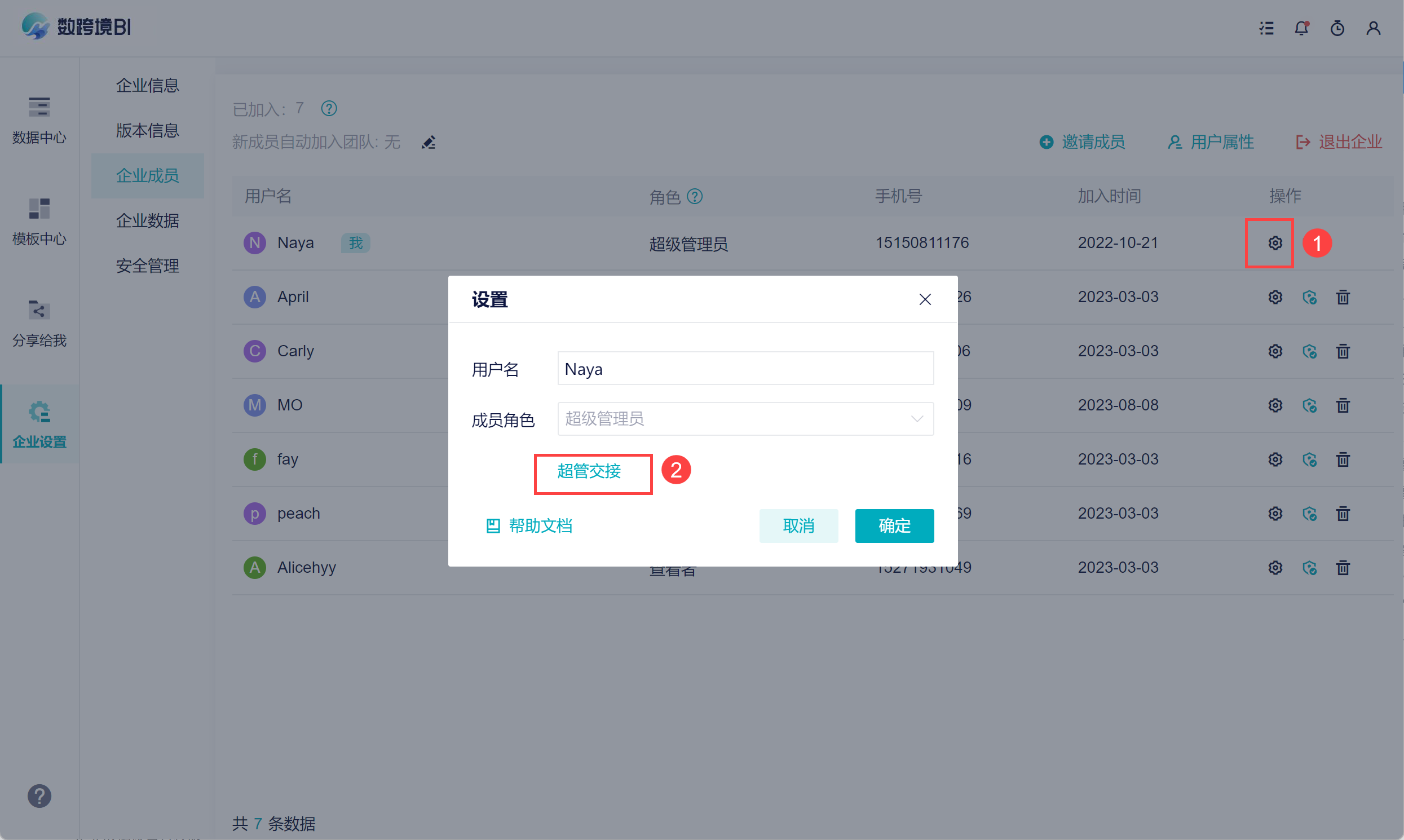Switch to 数据中心 sidebar tab

(39, 120)
